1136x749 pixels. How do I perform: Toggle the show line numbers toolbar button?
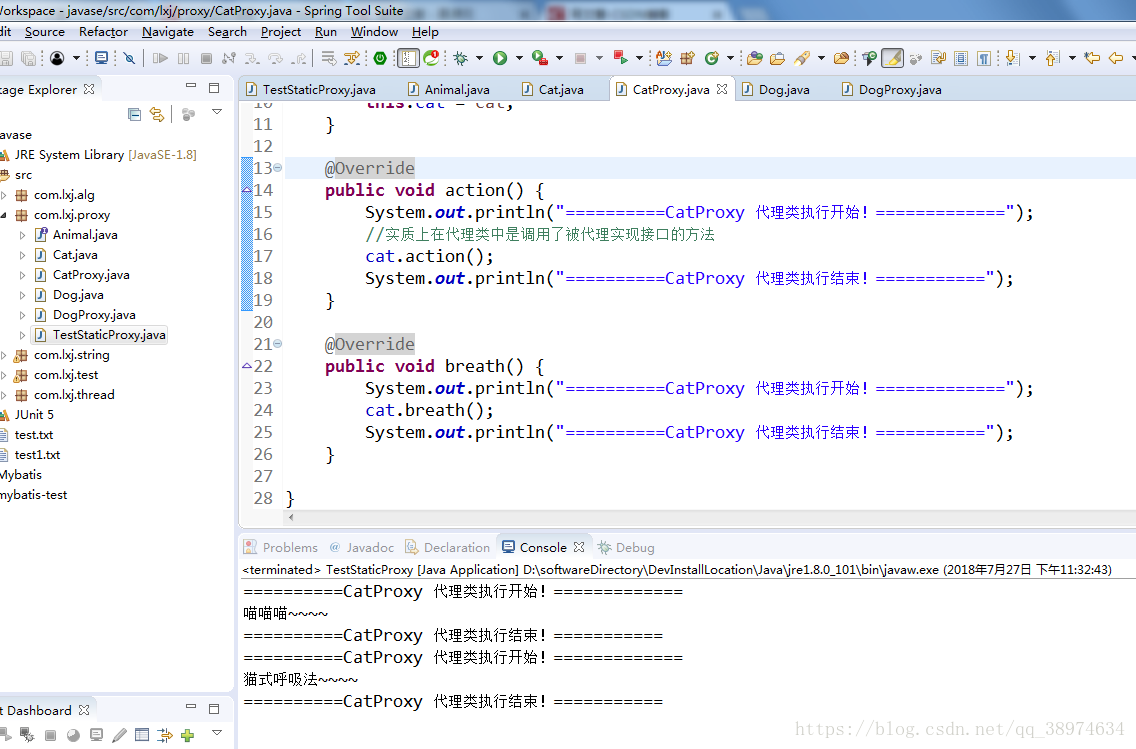409,58
